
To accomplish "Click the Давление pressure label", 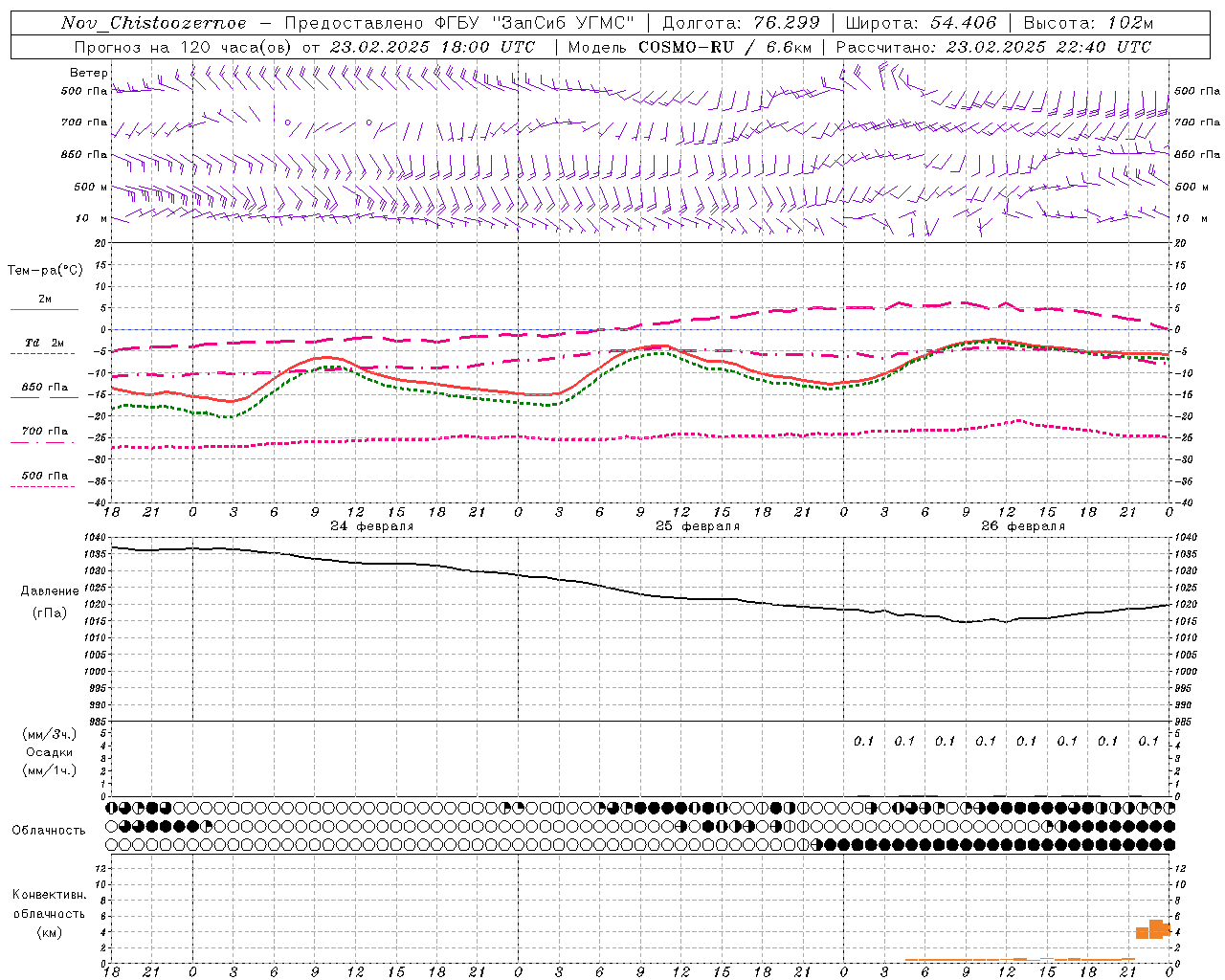I will coord(50,591).
